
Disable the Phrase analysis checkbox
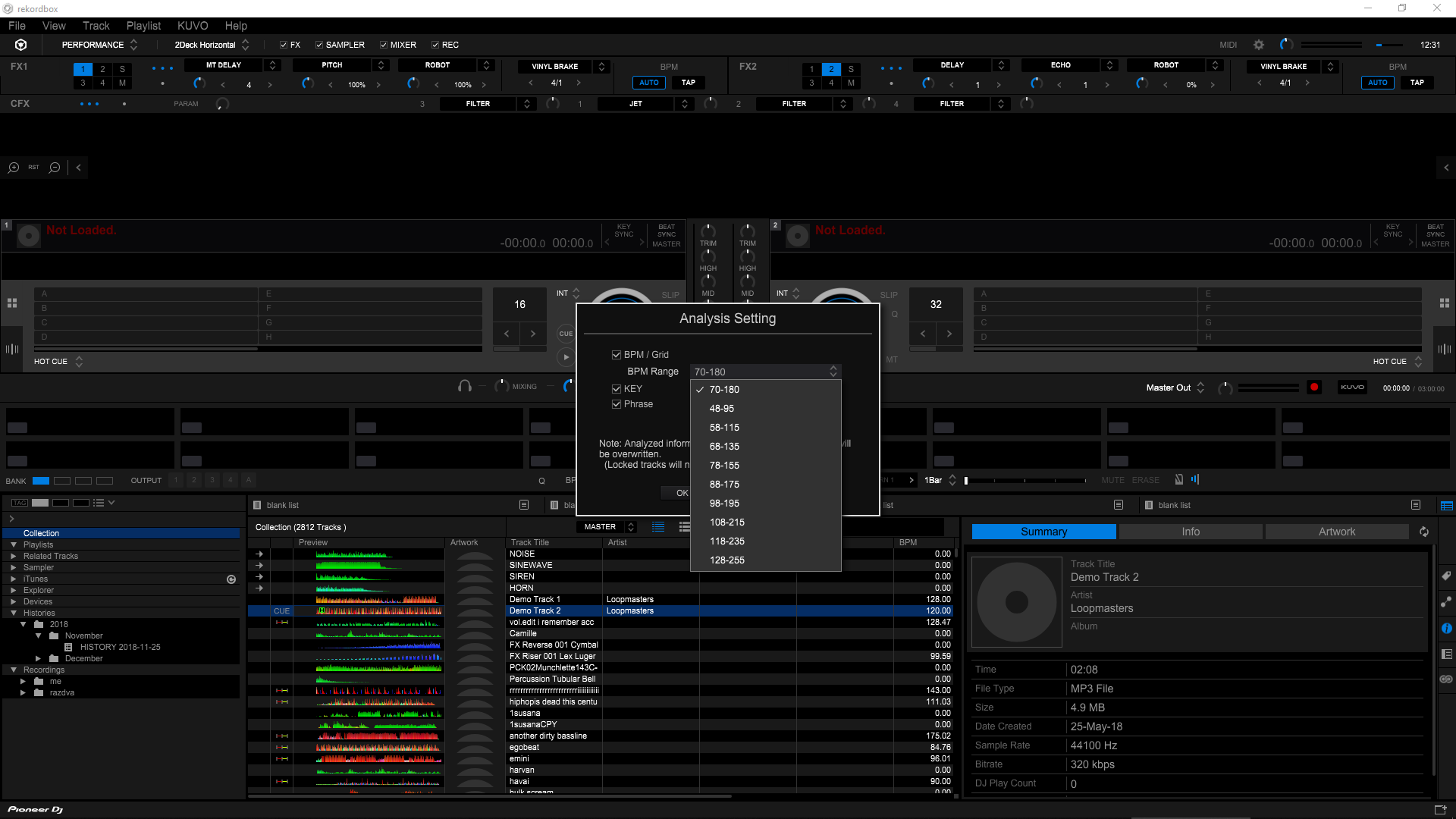coord(617,404)
